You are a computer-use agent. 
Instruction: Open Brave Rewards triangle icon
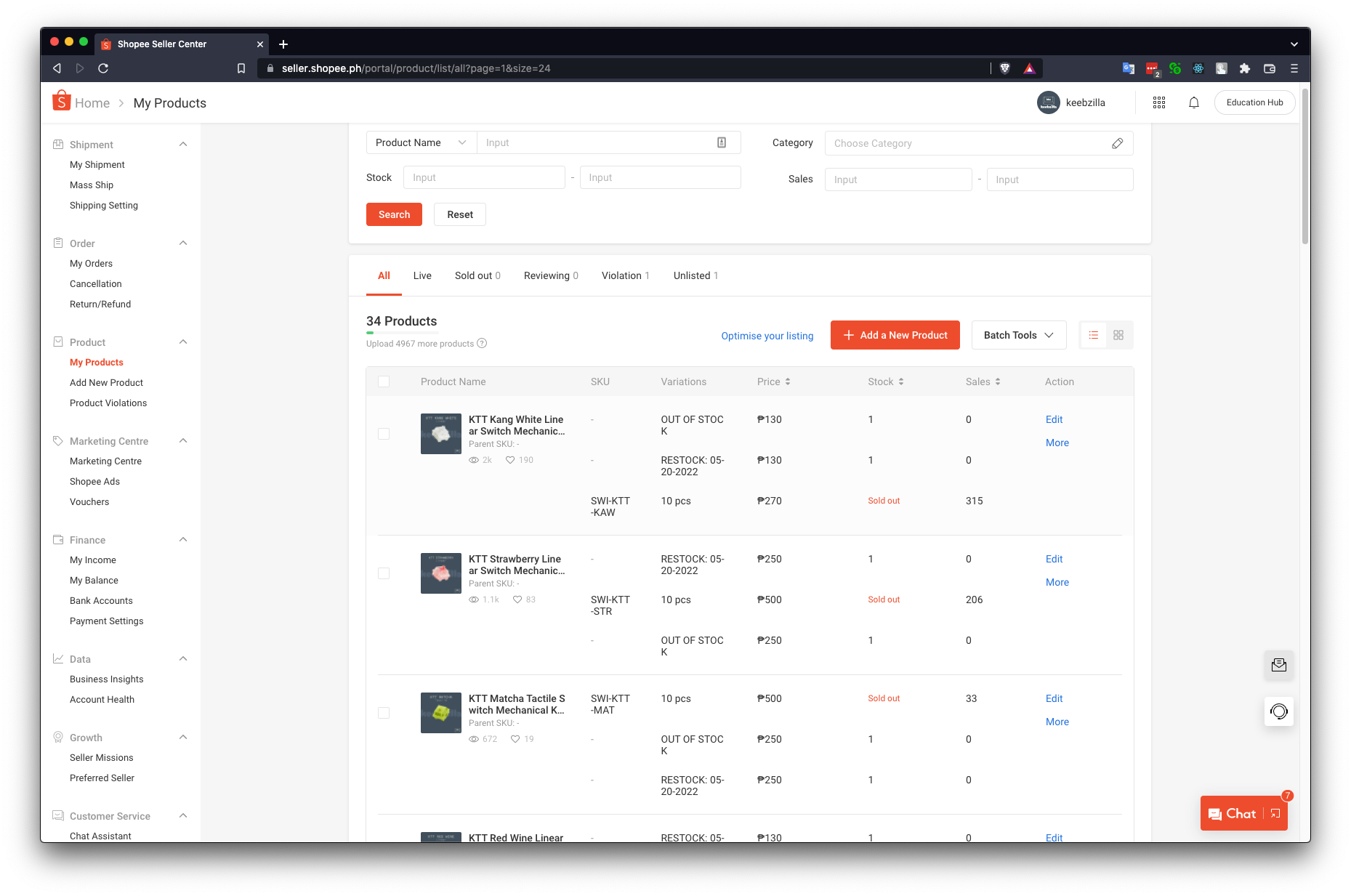click(1029, 68)
